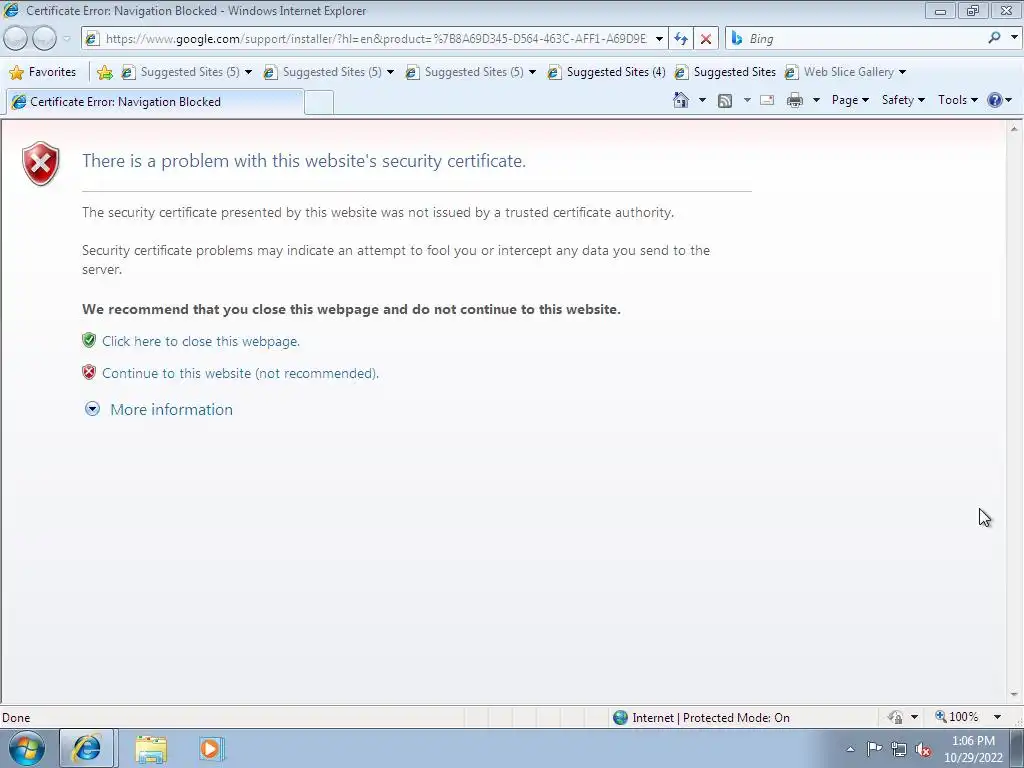
Task: Open Windows Media Player from the taskbar
Action: [211, 748]
